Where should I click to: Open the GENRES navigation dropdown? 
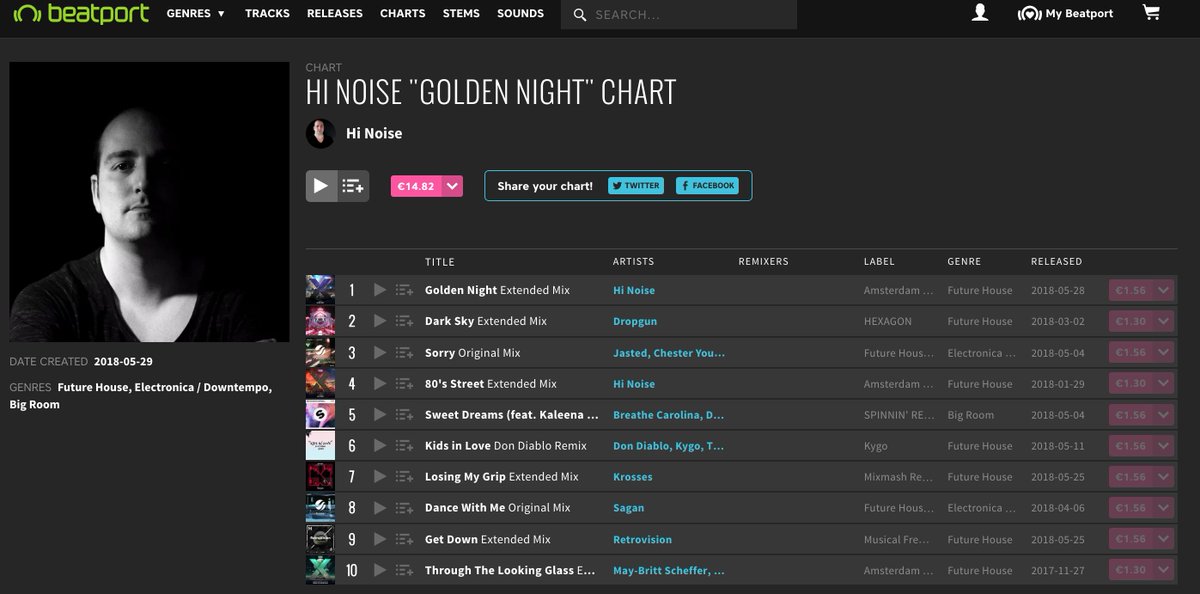click(x=195, y=13)
